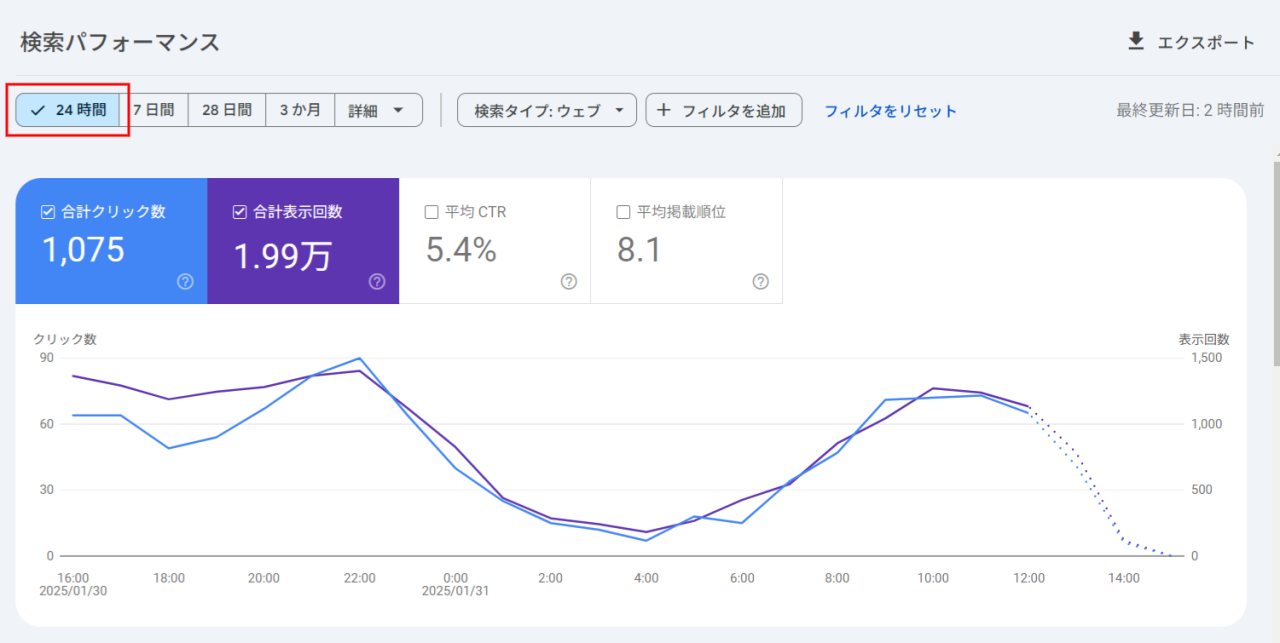Select the 24 時間 range tab
Screen dimensions: 1280x643
[x=68, y=110]
